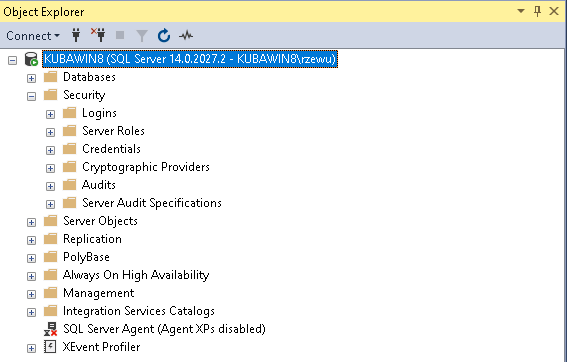Screen dimensions: 567x362
Task: Select the Audits label
Action: click(x=99, y=185)
